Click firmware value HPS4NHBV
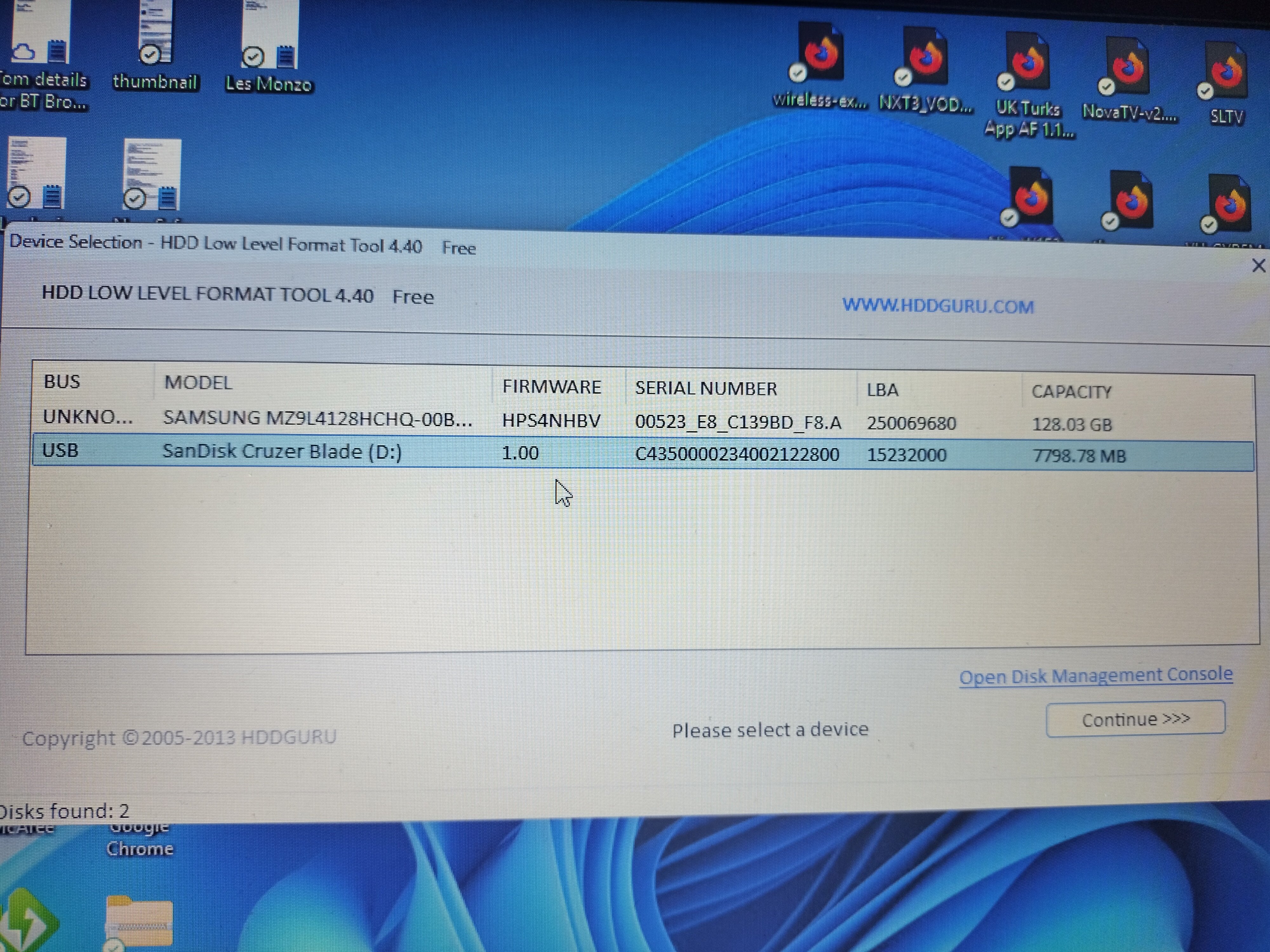The height and width of the screenshot is (952, 1270). (x=551, y=420)
